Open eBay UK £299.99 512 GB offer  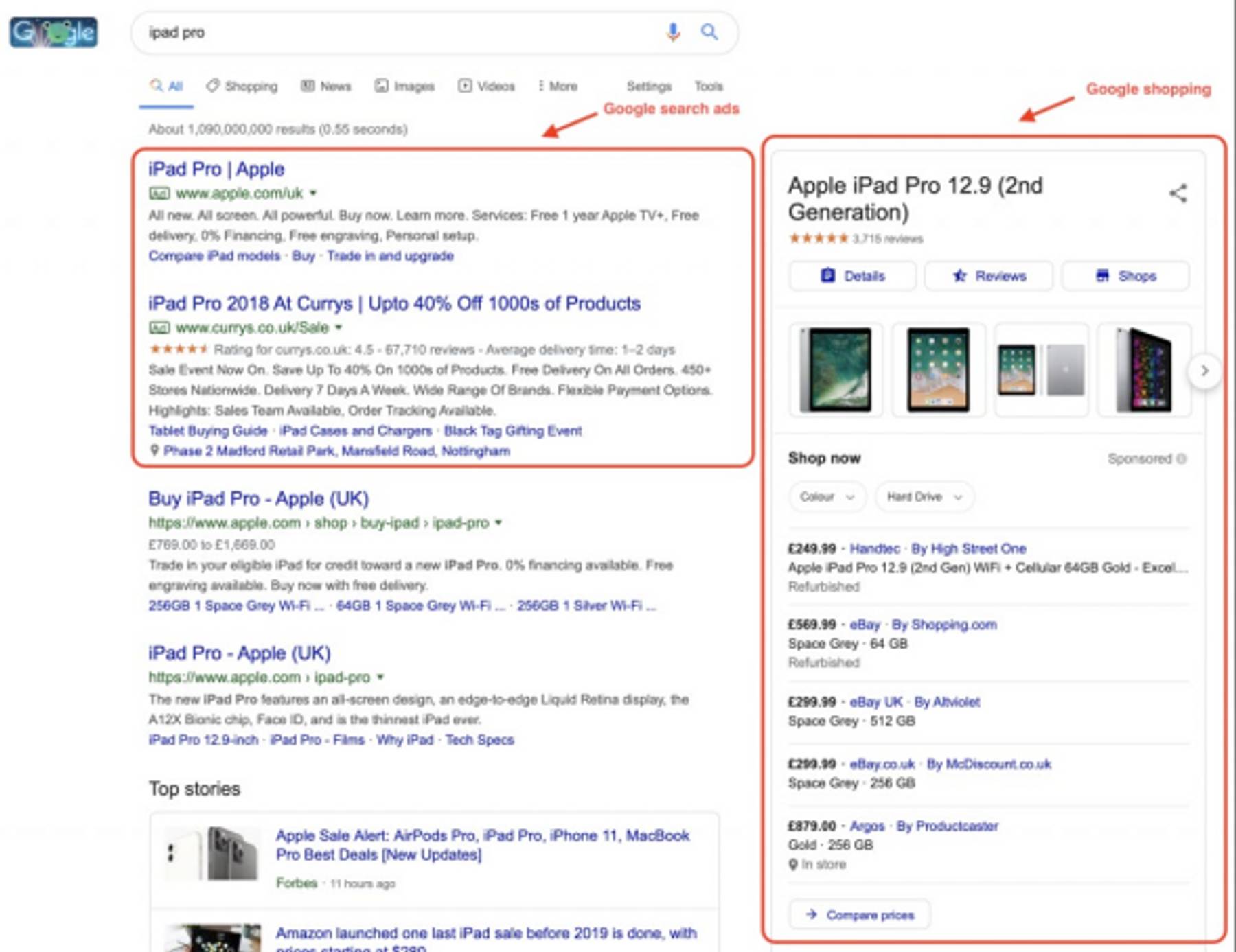989,711
